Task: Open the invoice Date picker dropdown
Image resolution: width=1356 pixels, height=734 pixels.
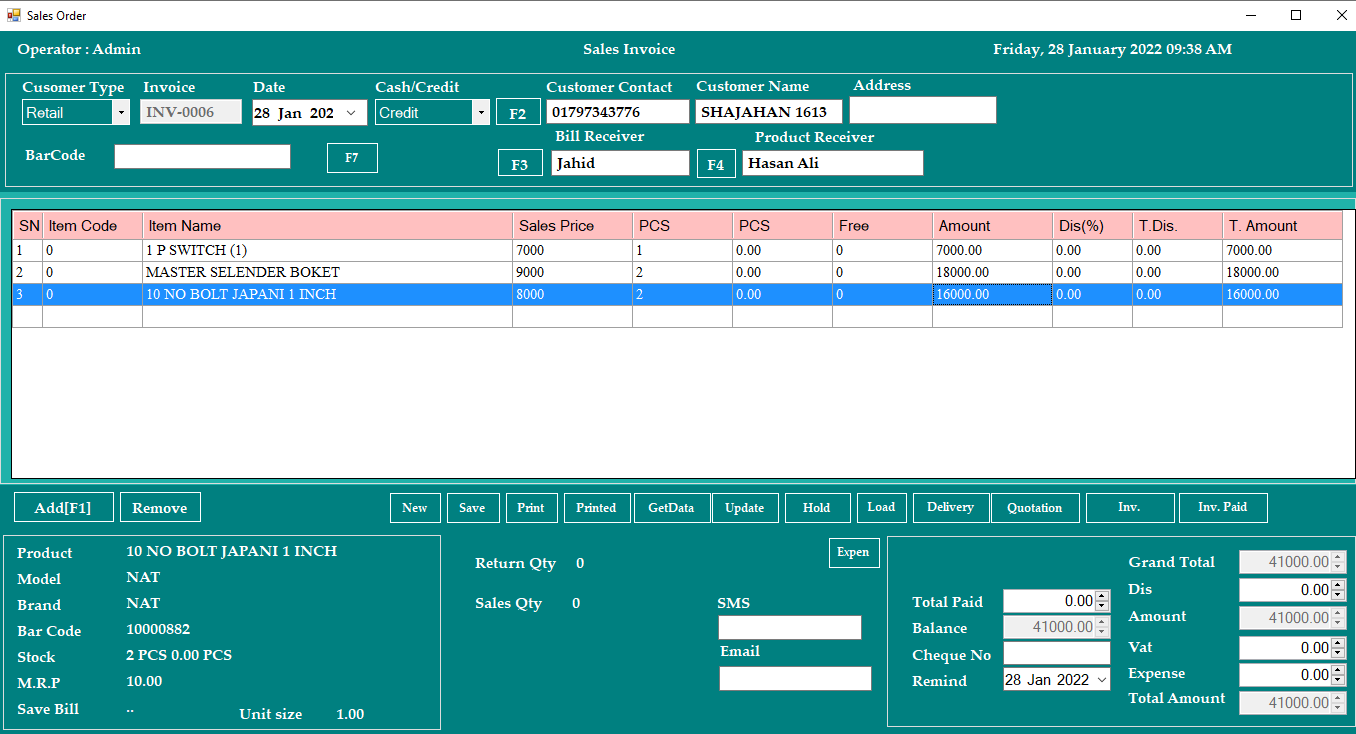Action: click(351, 113)
